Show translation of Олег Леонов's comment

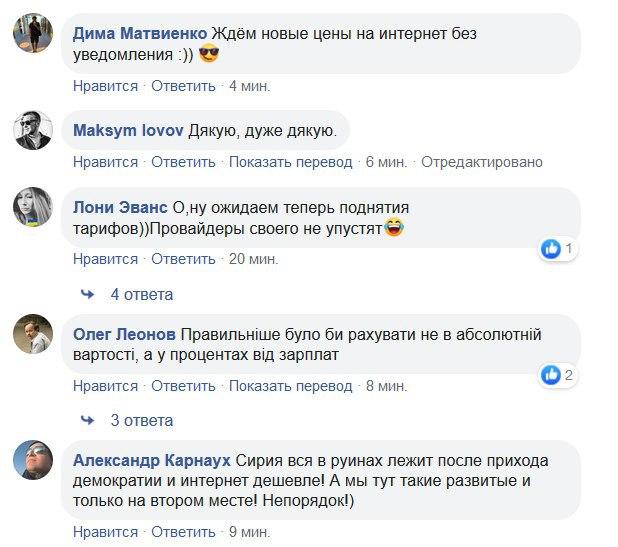click(x=290, y=385)
